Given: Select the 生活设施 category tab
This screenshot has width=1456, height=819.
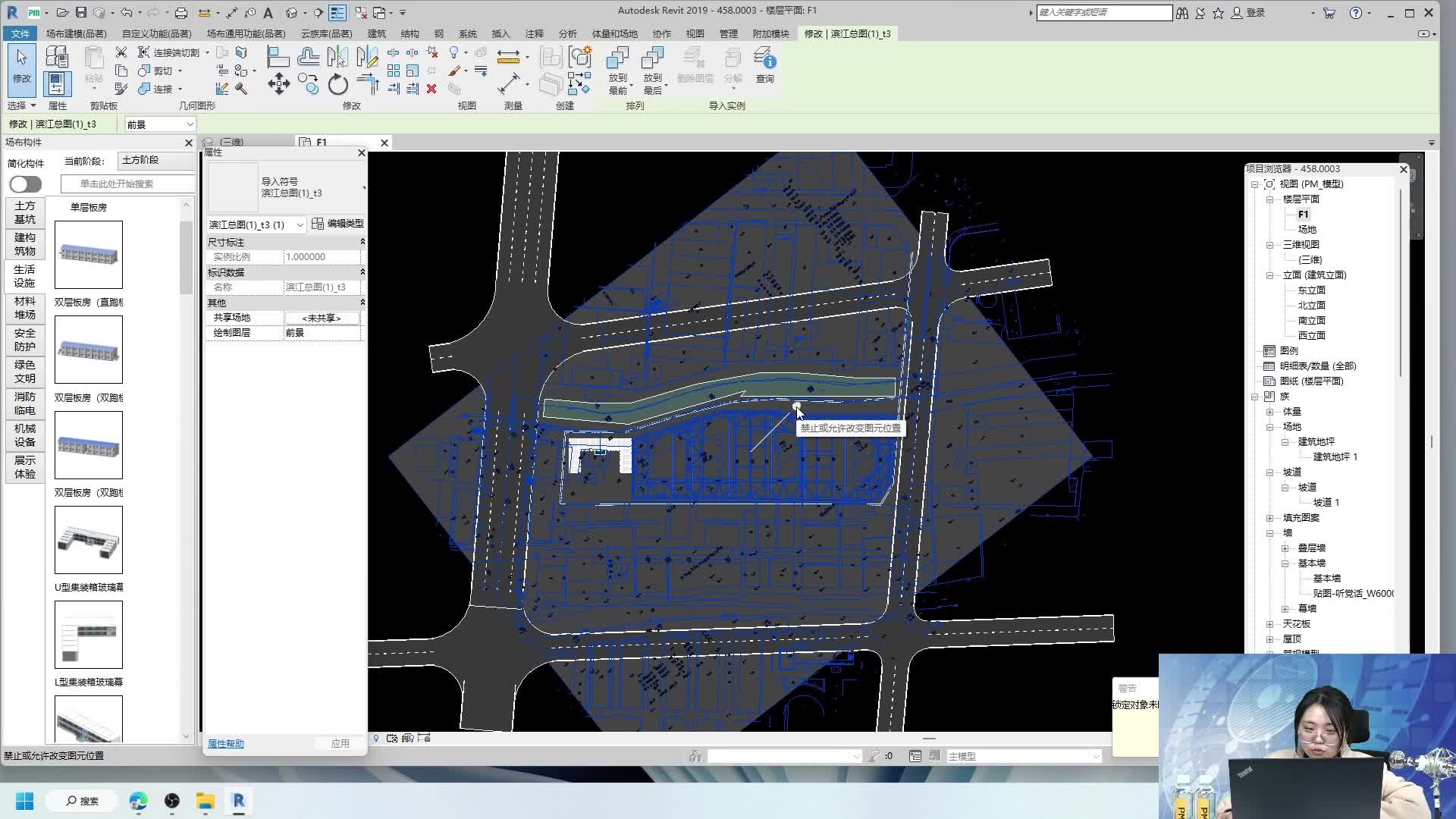Looking at the screenshot, I should pyautogui.click(x=24, y=276).
